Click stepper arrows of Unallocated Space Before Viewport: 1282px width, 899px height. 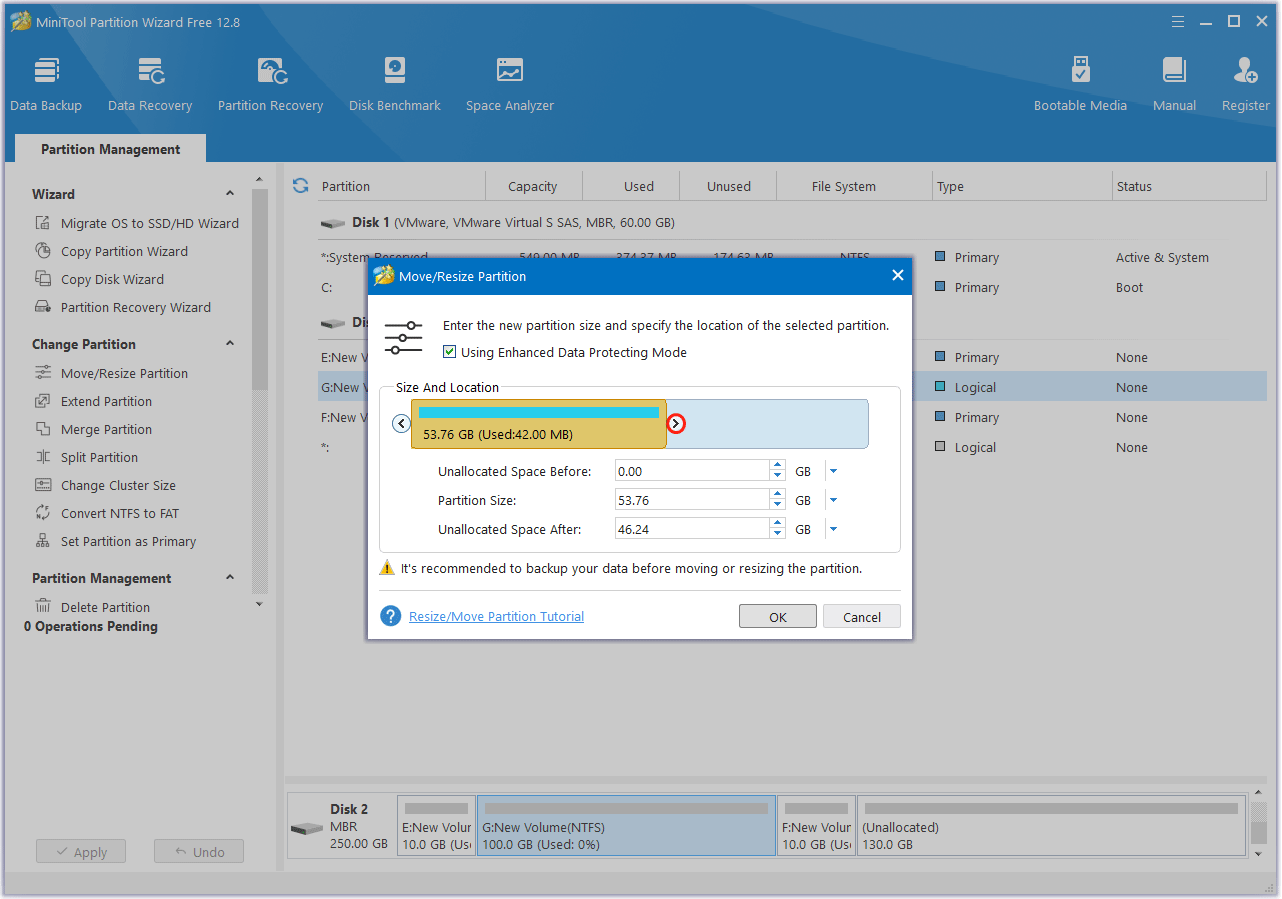777,471
